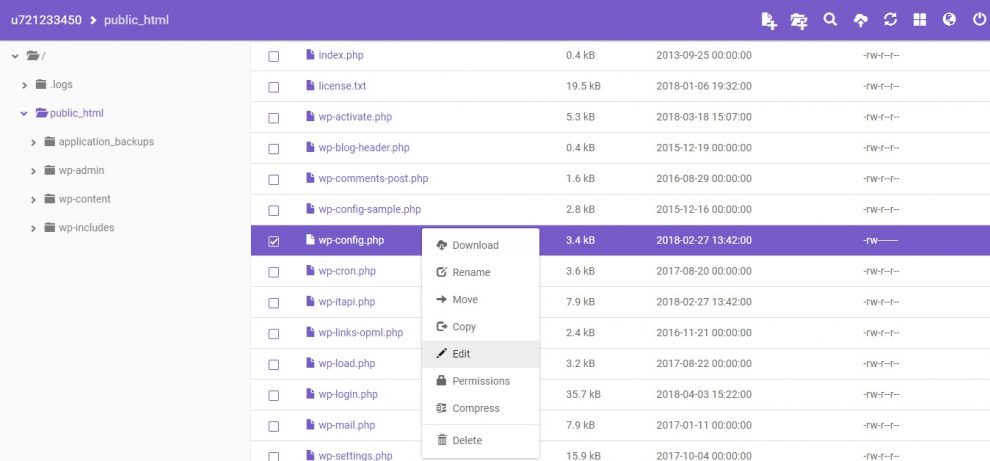
Task: Click the cloud upload icon
Action: tap(860, 20)
